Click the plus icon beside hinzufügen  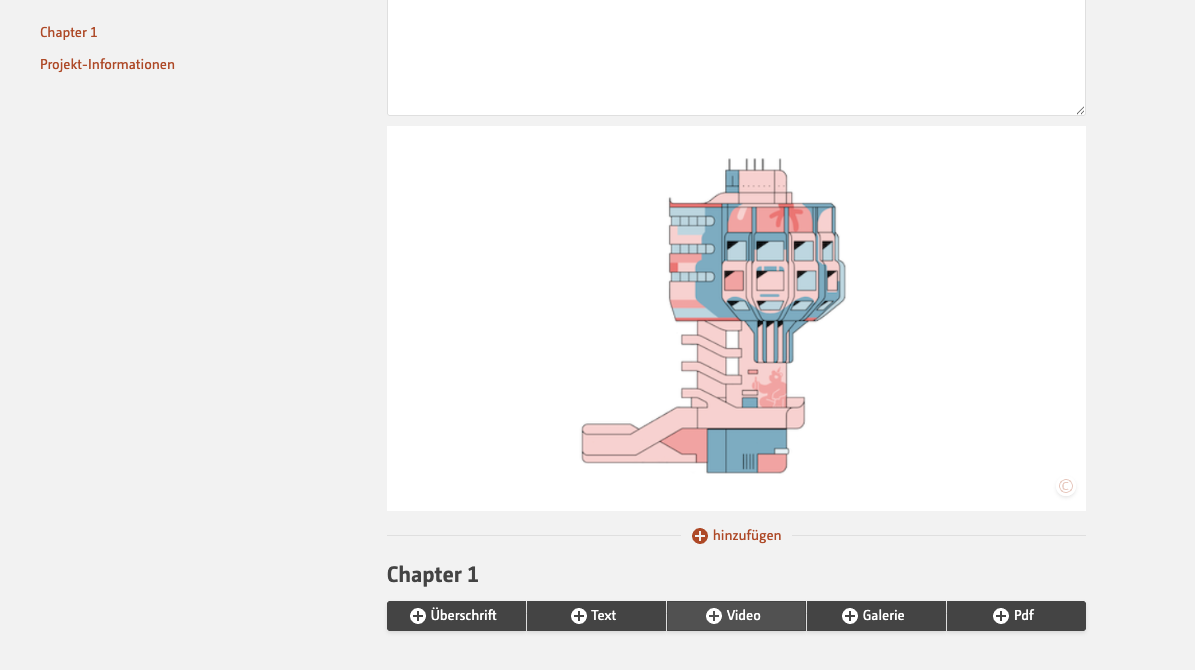pos(700,536)
